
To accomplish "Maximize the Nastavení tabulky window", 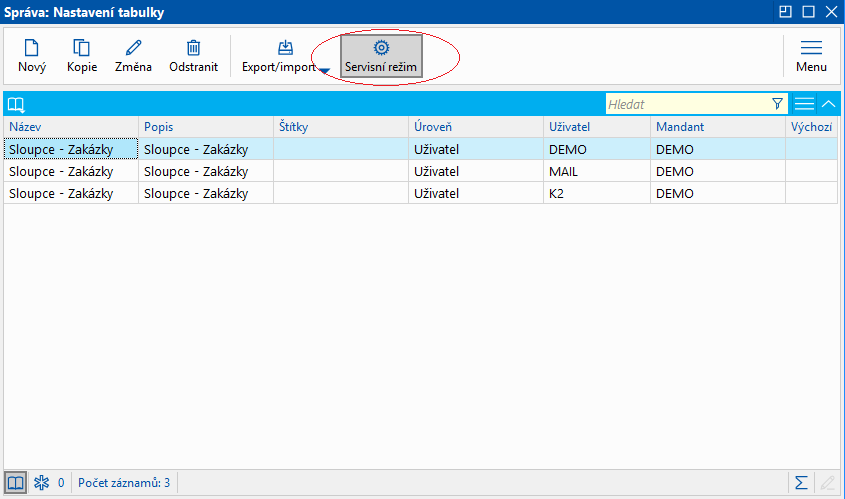I will [808, 11].
